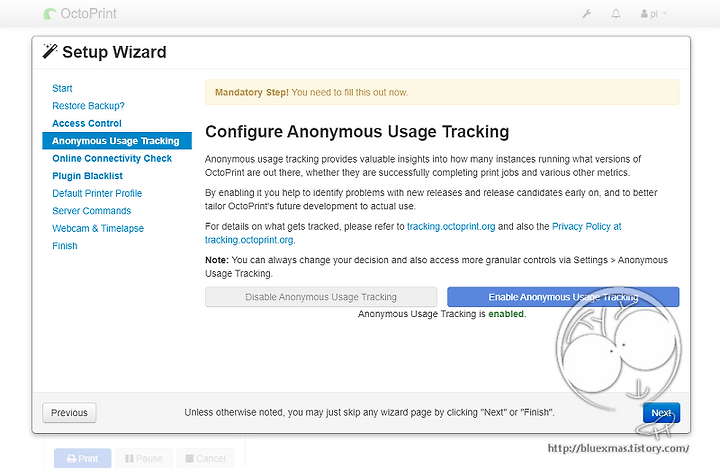Go to Default Printer Profile step
The height and width of the screenshot is (468, 720).
(97, 193)
